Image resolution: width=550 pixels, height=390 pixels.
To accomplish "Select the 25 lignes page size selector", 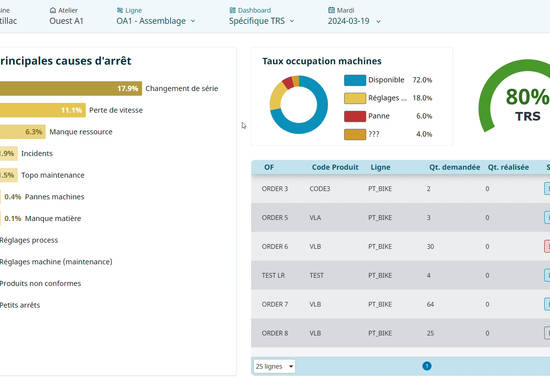I will tap(274, 366).
